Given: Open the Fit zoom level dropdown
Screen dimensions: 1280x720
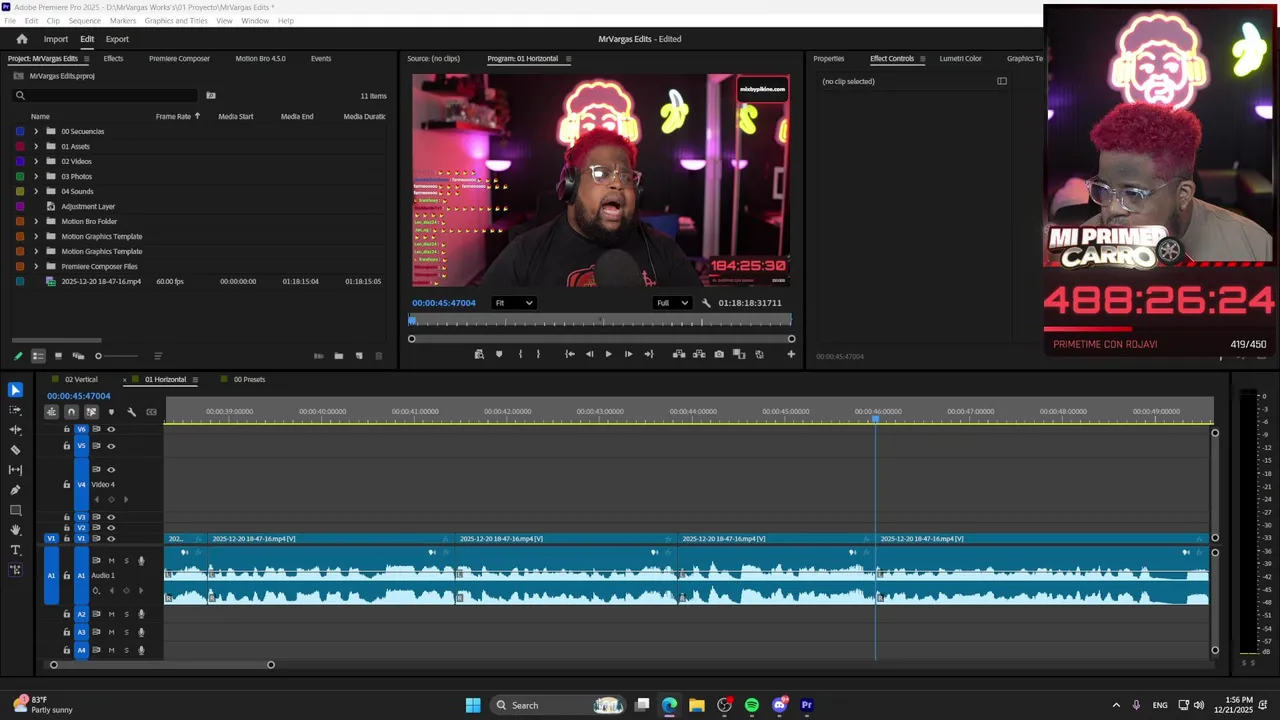Looking at the screenshot, I should tap(514, 303).
